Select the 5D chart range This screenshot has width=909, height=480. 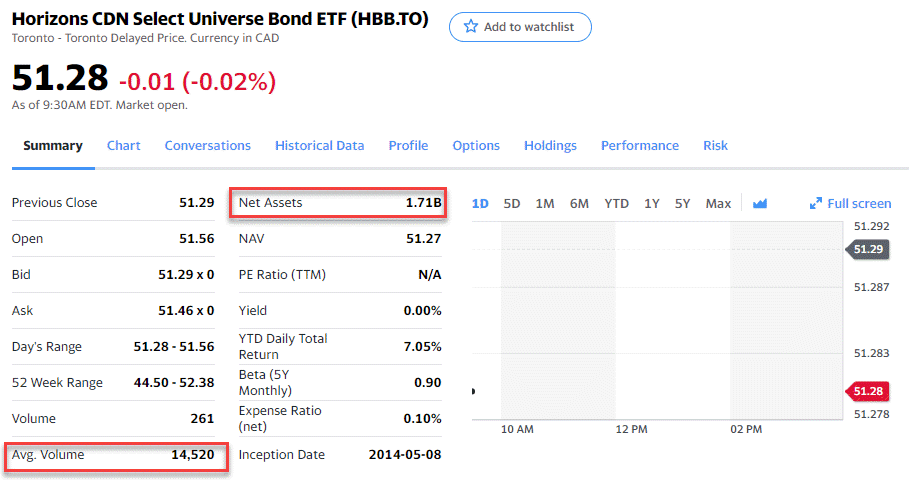pos(512,203)
